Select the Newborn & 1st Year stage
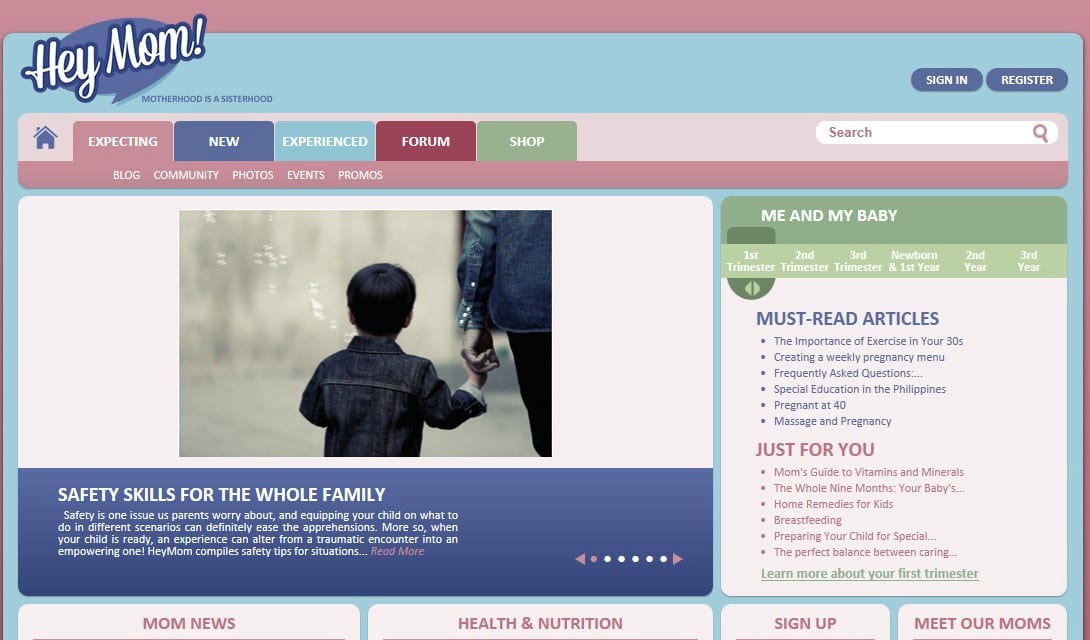 click(914, 261)
